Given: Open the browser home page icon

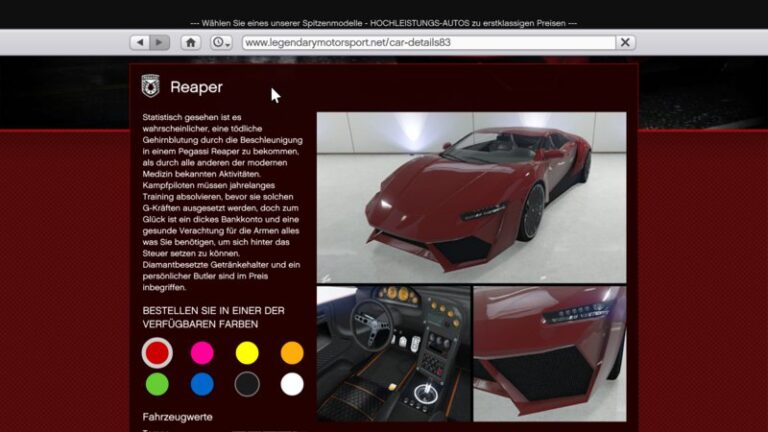Looking at the screenshot, I should click(190, 43).
